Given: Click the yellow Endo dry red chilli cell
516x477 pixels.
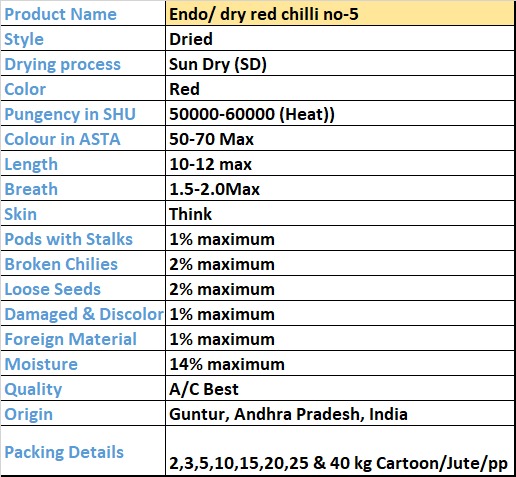Looking at the screenshot, I should click(340, 14).
